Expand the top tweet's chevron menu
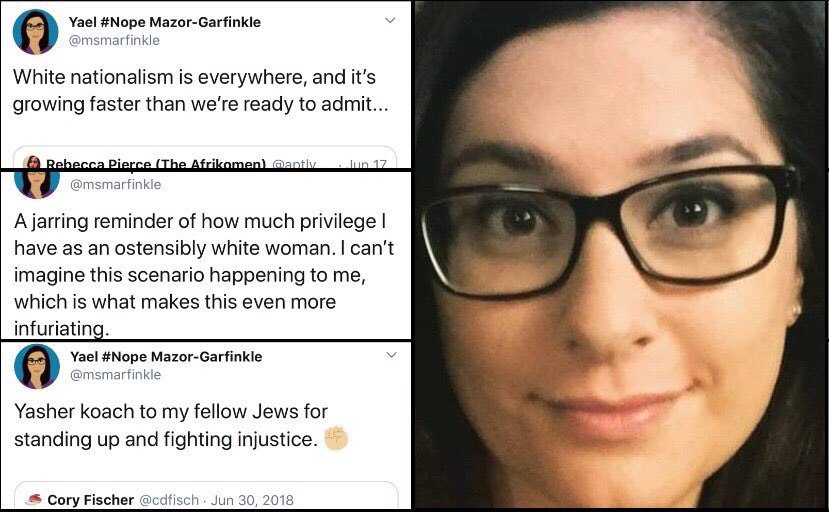 point(390,21)
